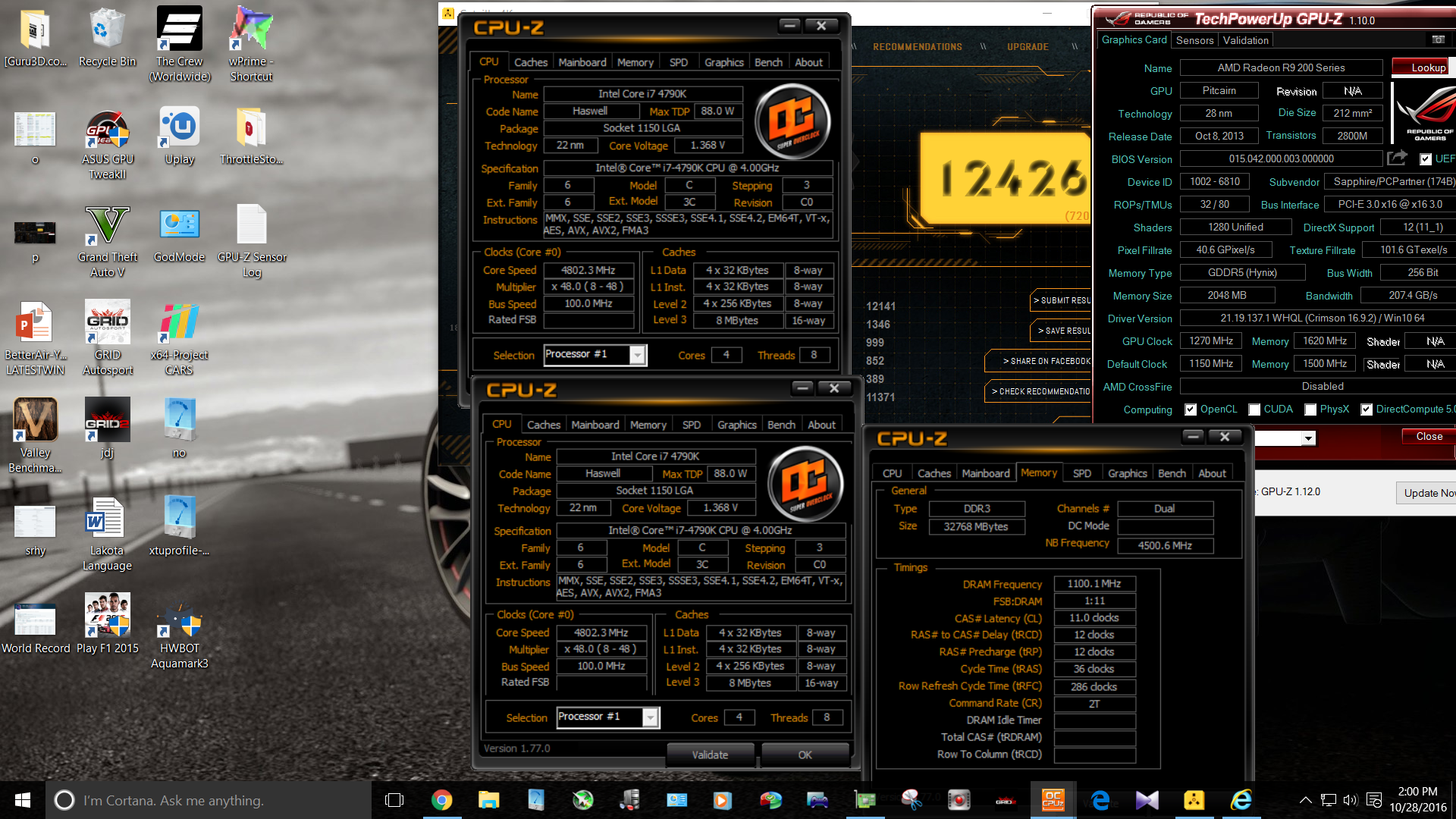Click the Windows Start button

(x=23, y=800)
